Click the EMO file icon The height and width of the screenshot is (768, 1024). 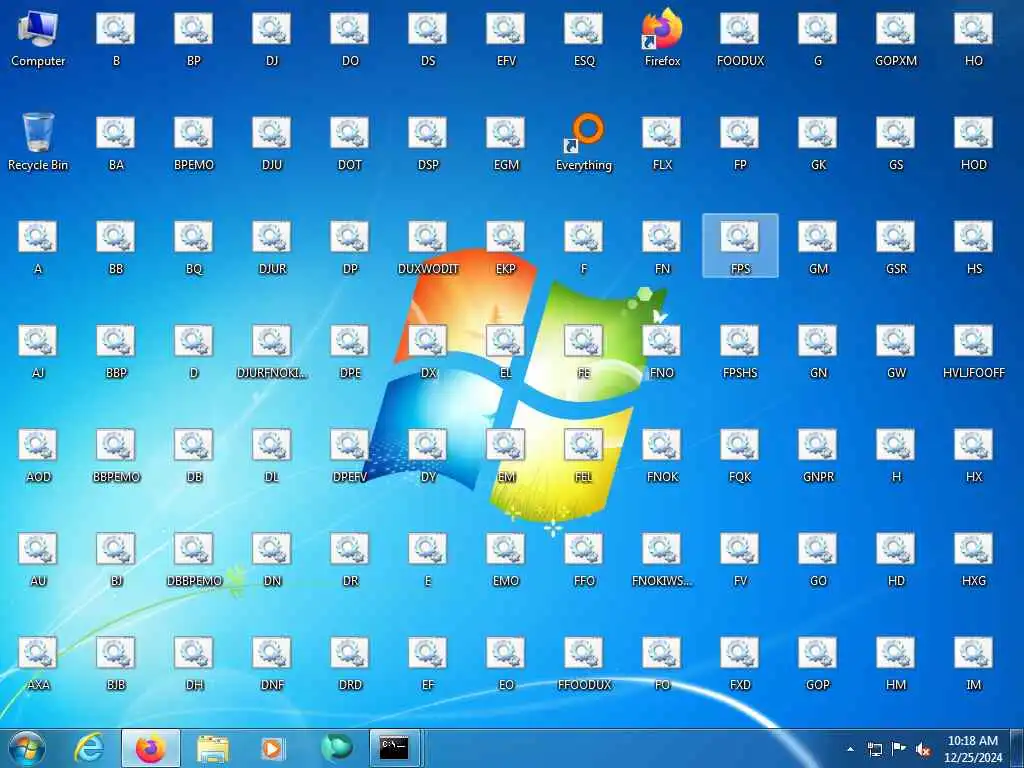[506, 559]
